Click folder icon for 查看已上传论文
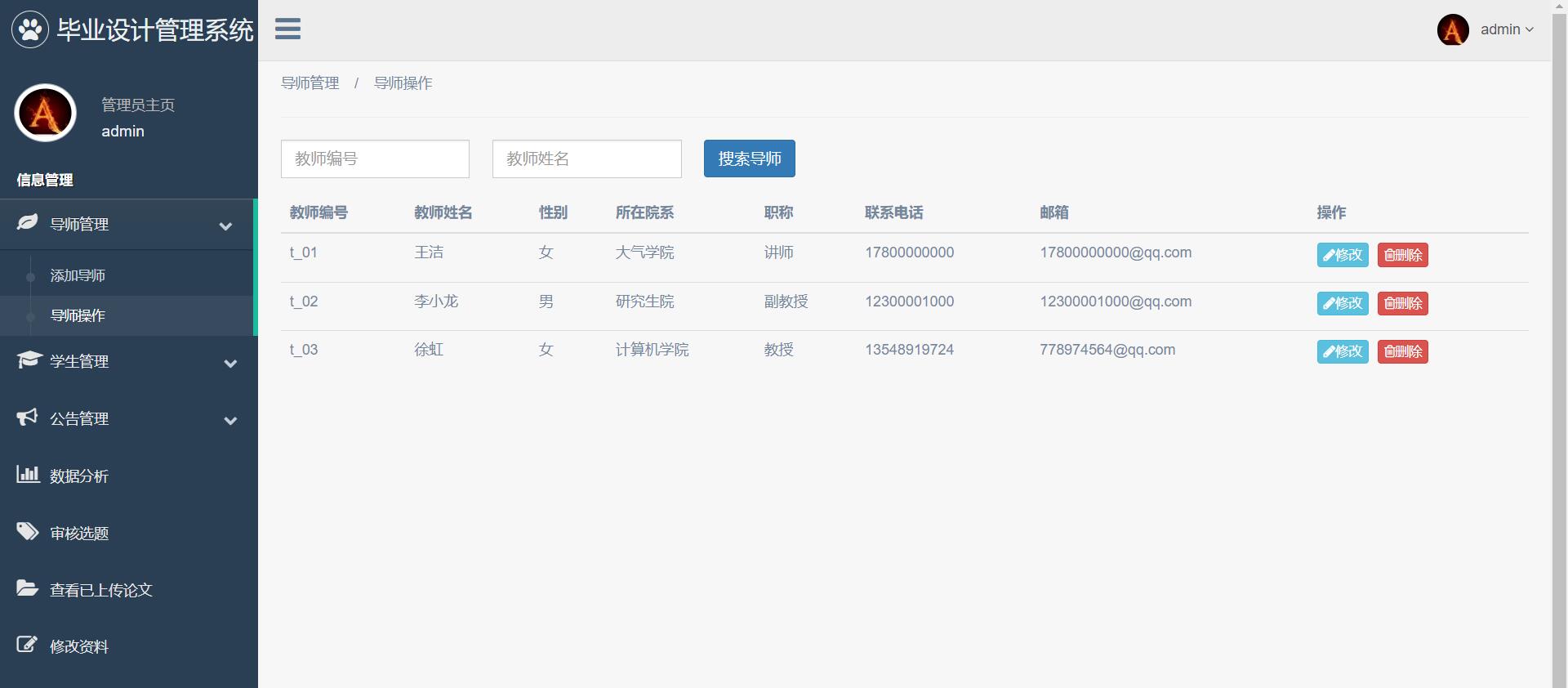The image size is (1568, 688). coord(27,588)
